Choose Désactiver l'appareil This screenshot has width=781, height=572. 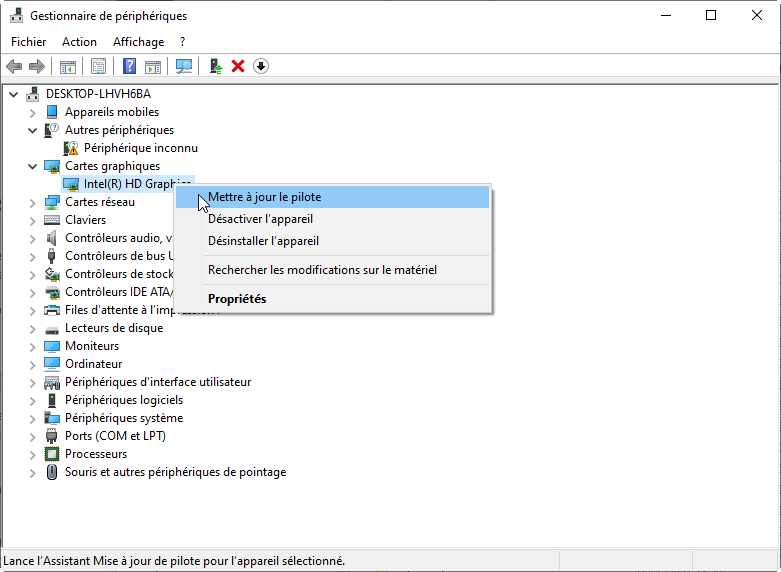coord(332,219)
